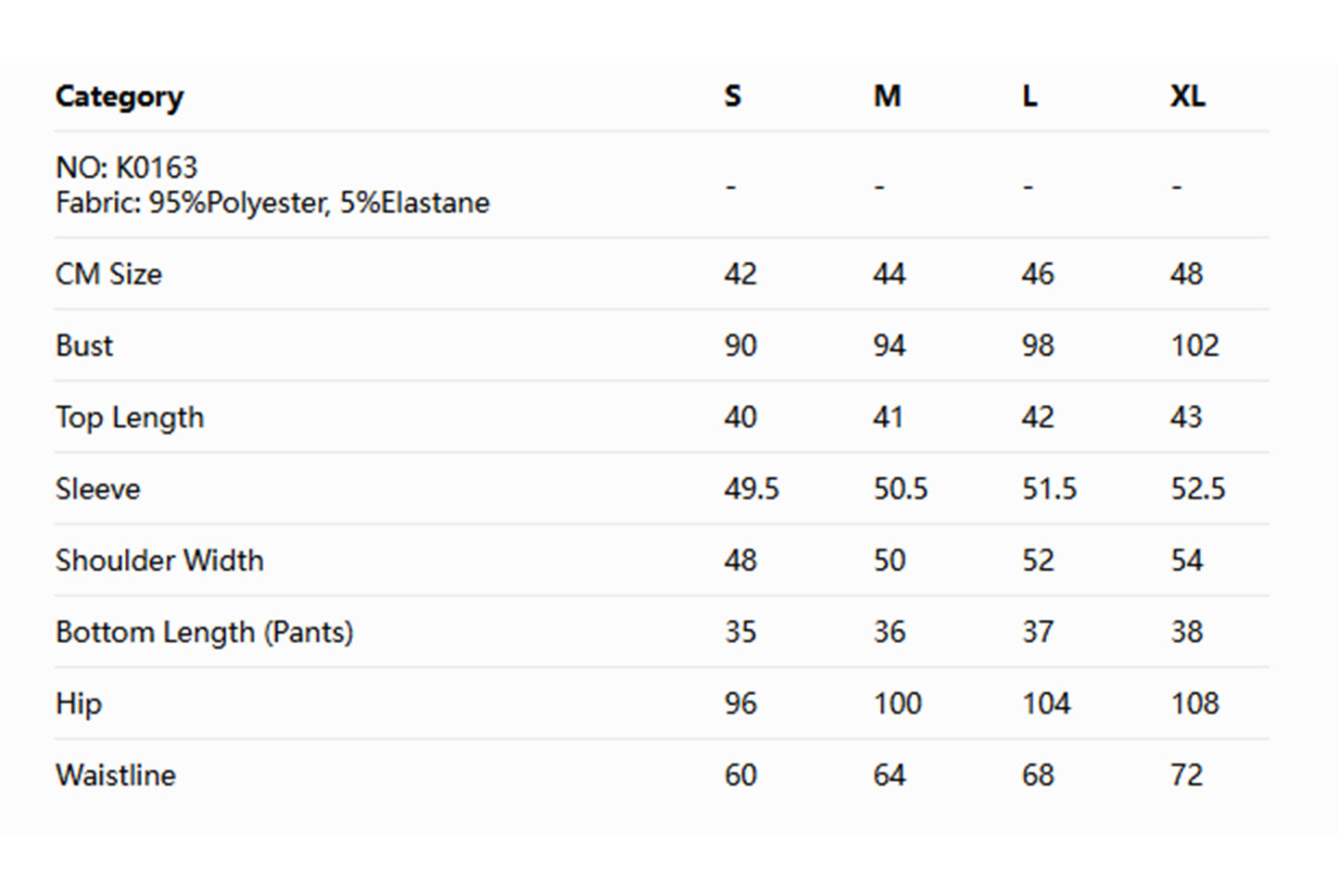Select the Top Length row label

(x=130, y=418)
